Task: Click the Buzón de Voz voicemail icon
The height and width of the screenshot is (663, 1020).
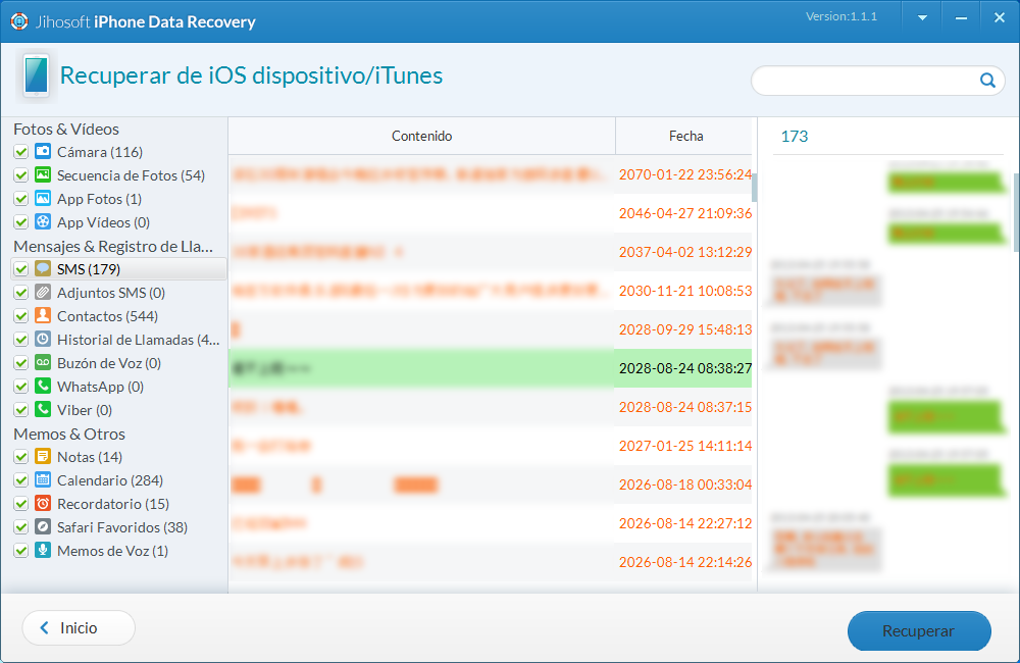Action: point(43,362)
